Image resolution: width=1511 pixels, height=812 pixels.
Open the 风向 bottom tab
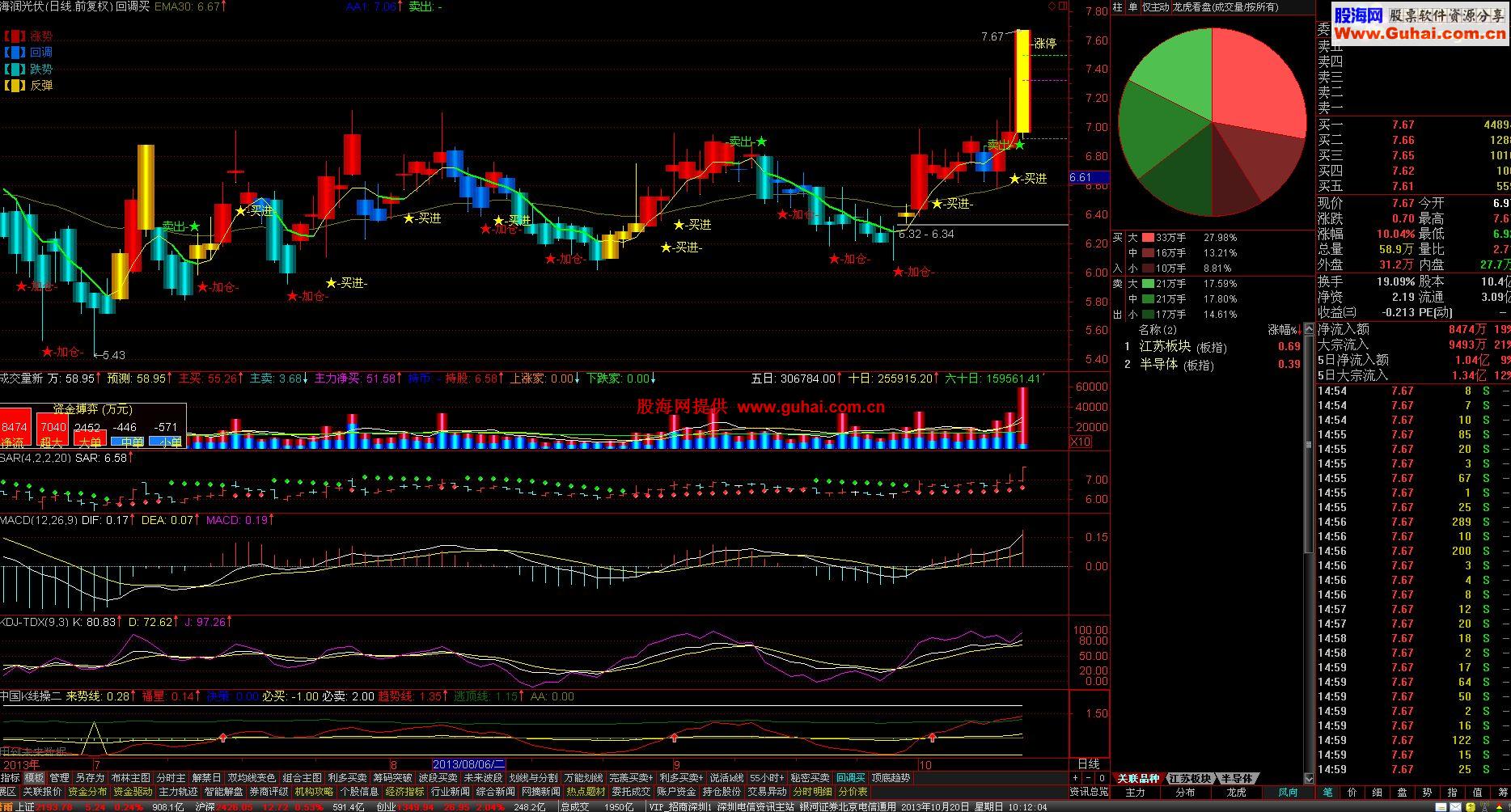[1288, 793]
